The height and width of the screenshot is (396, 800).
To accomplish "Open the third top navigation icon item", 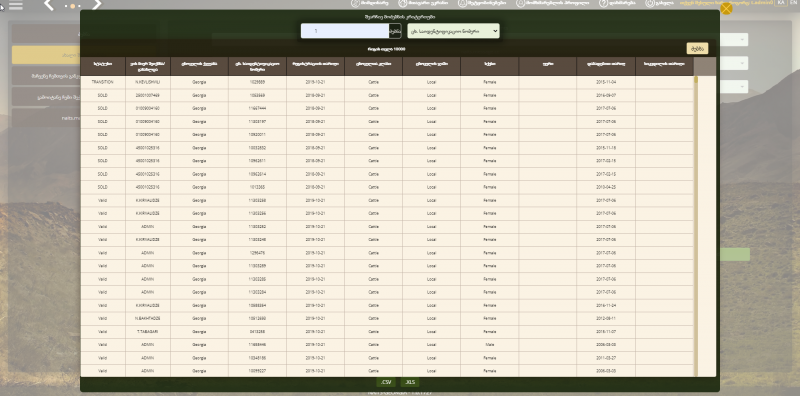I will 482,3.
